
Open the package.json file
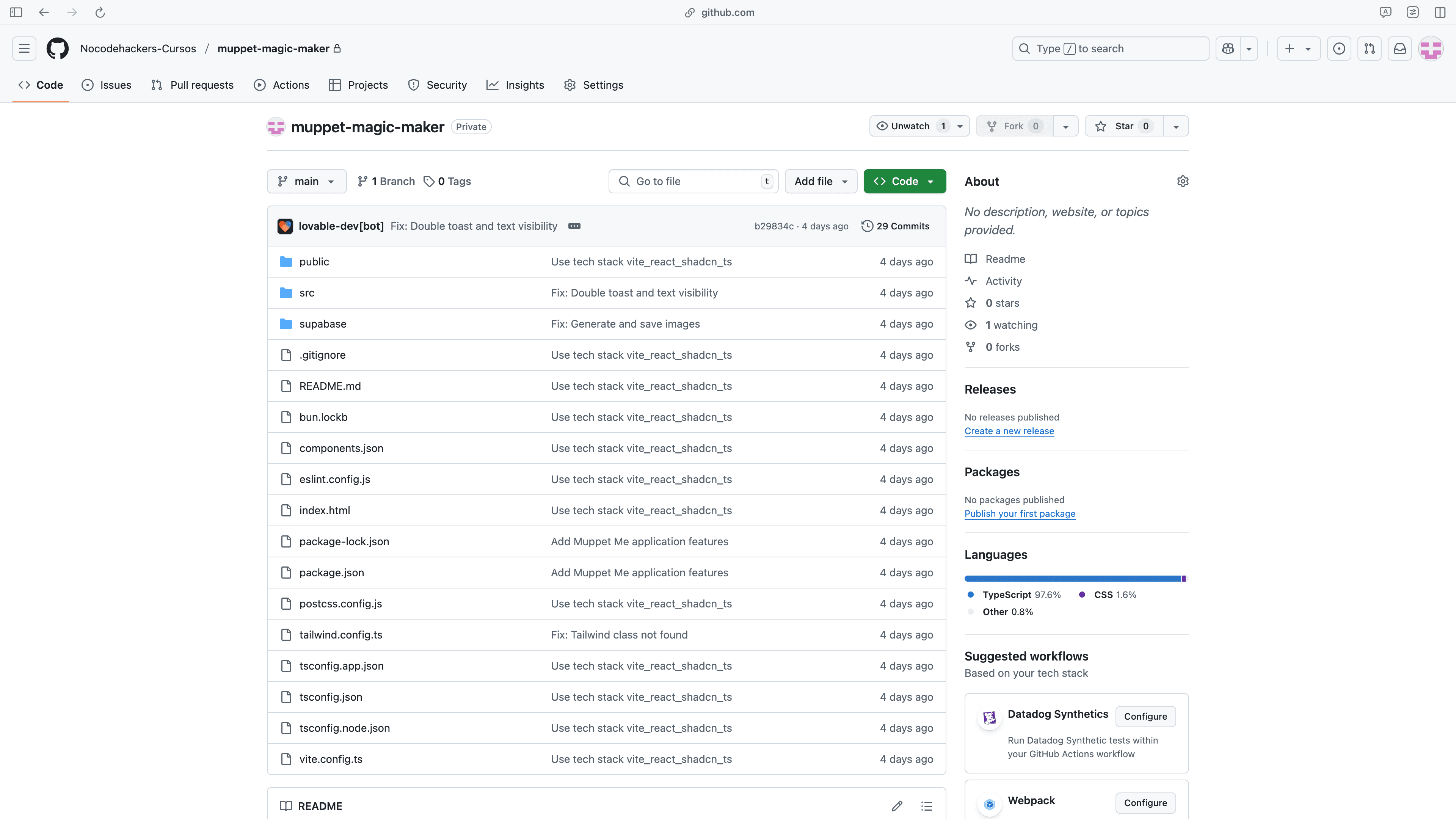pos(332,573)
